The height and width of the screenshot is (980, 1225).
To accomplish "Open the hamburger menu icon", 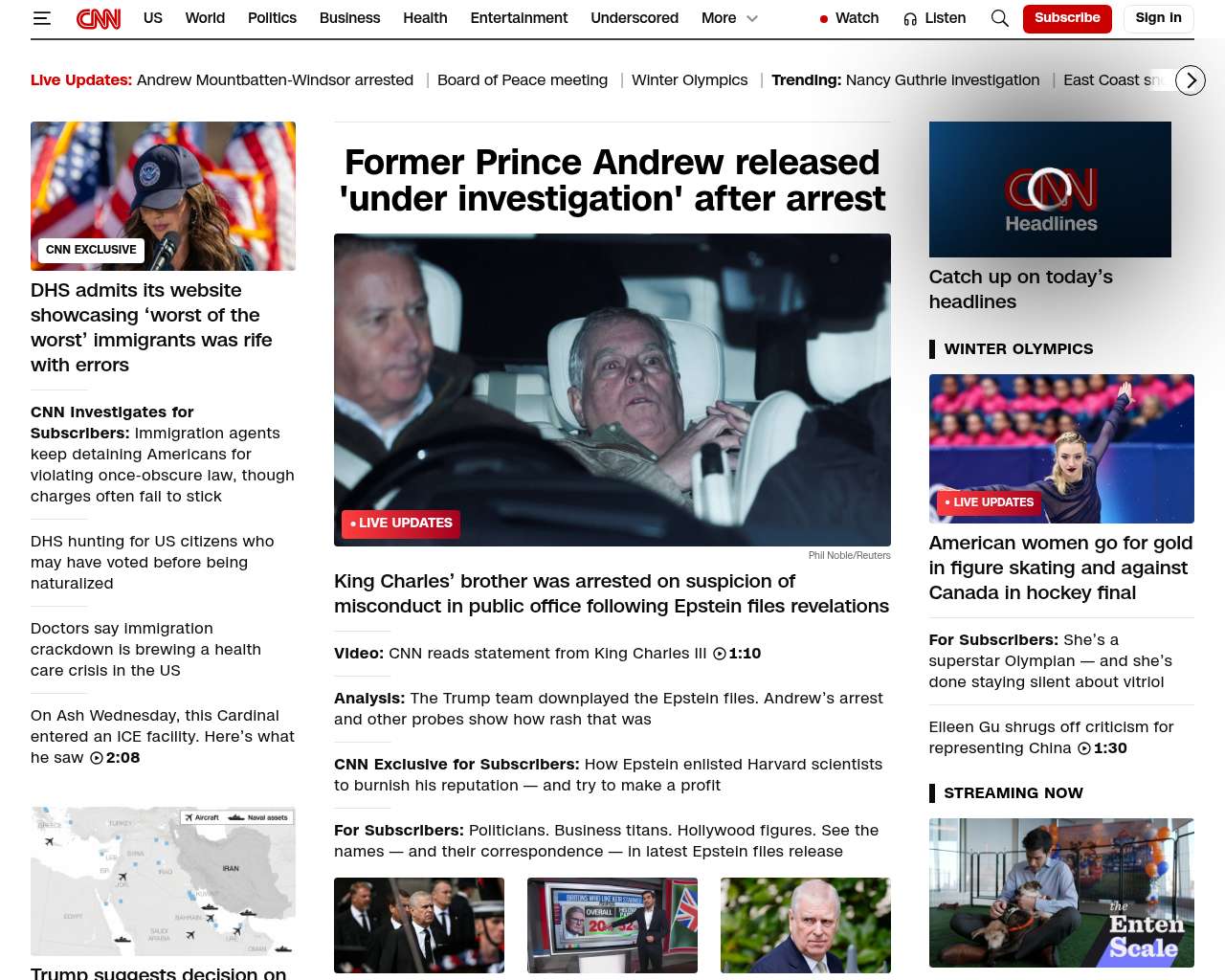I will click(41, 18).
